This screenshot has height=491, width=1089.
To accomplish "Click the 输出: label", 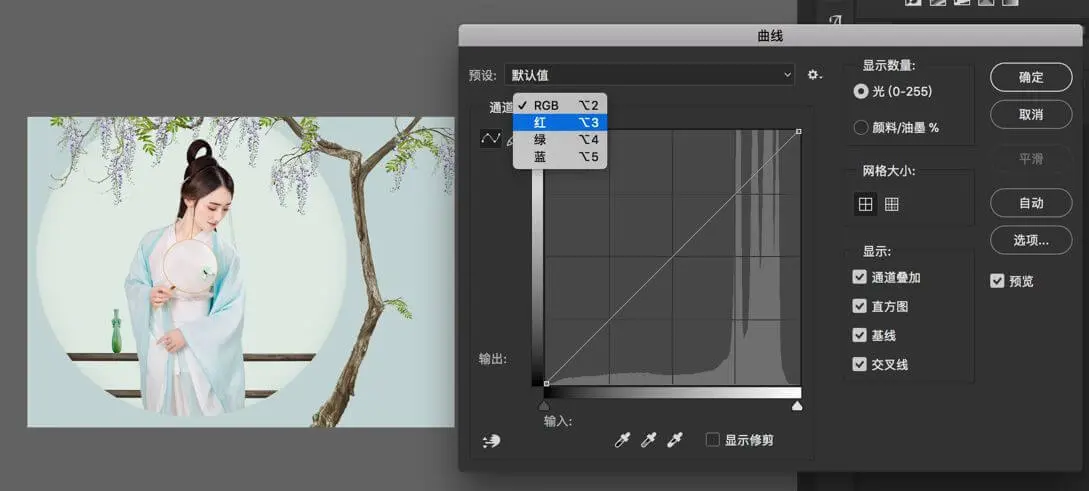I will click(492, 359).
